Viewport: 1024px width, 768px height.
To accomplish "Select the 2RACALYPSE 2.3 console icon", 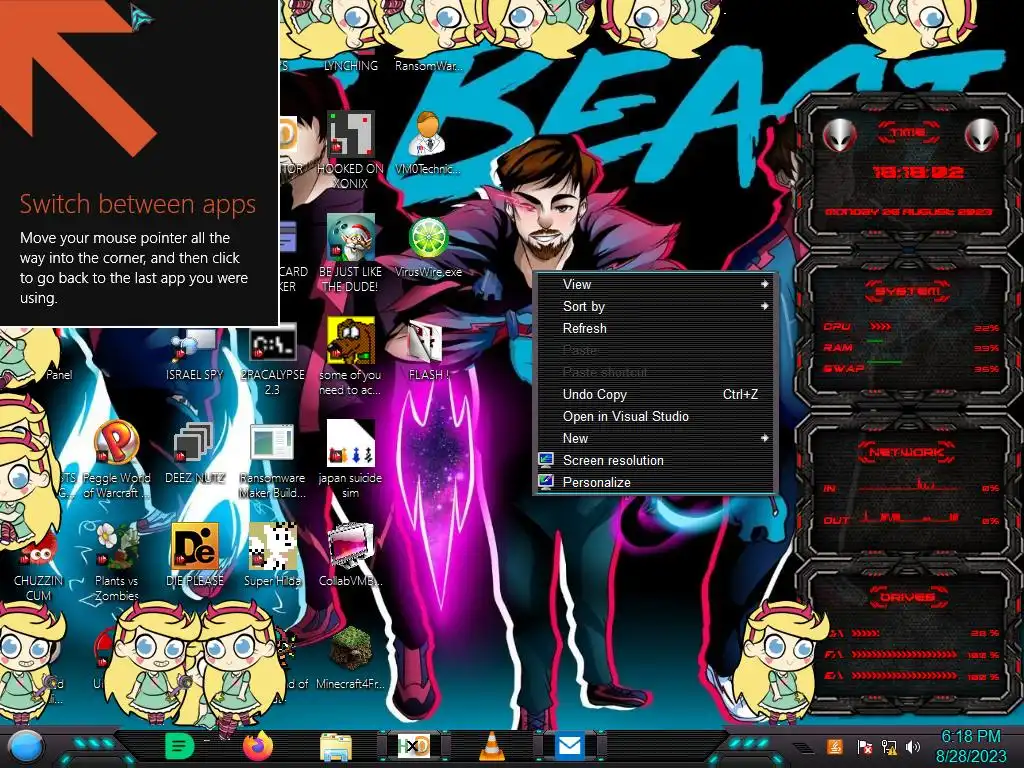I will [272, 344].
